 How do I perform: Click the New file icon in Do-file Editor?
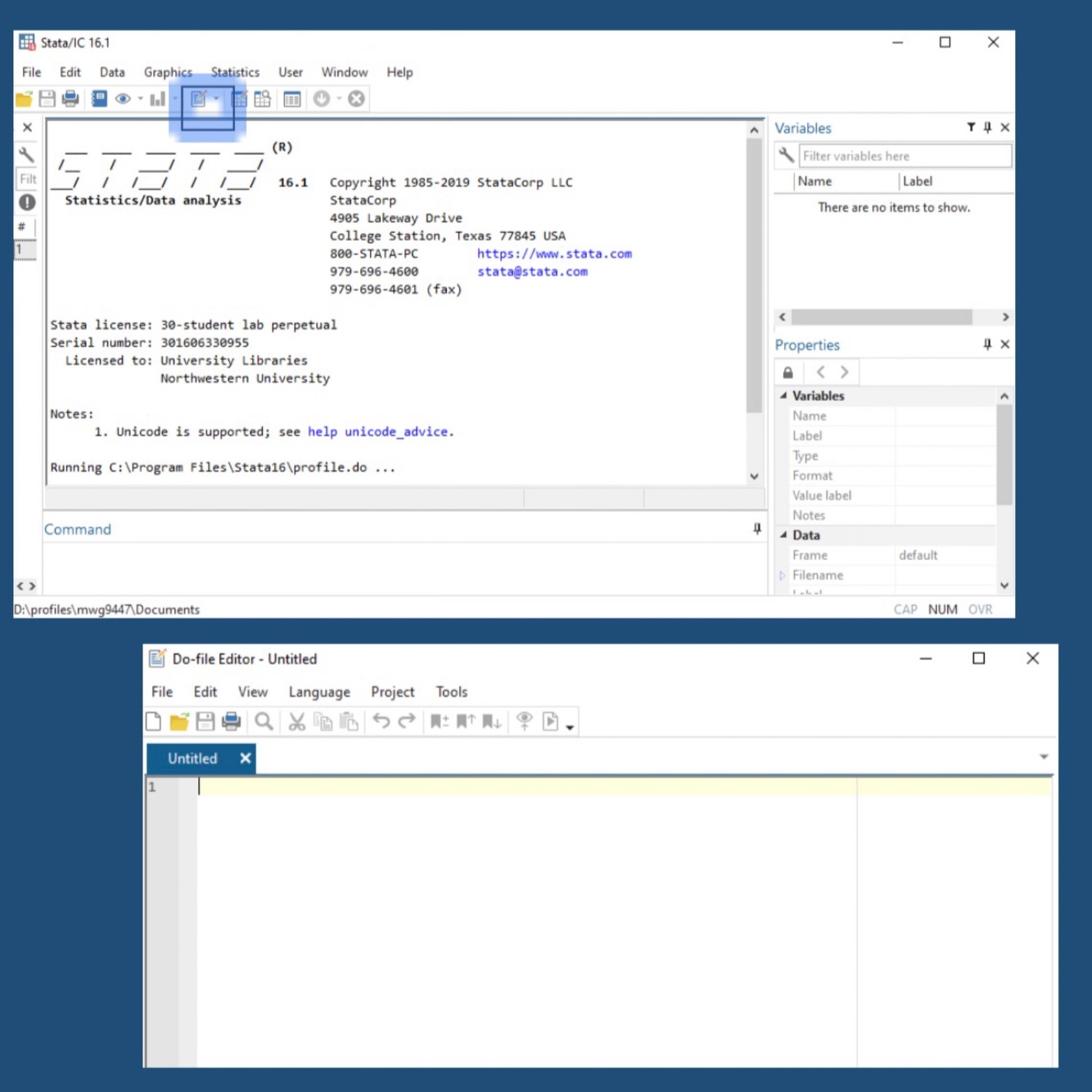[153, 721]
